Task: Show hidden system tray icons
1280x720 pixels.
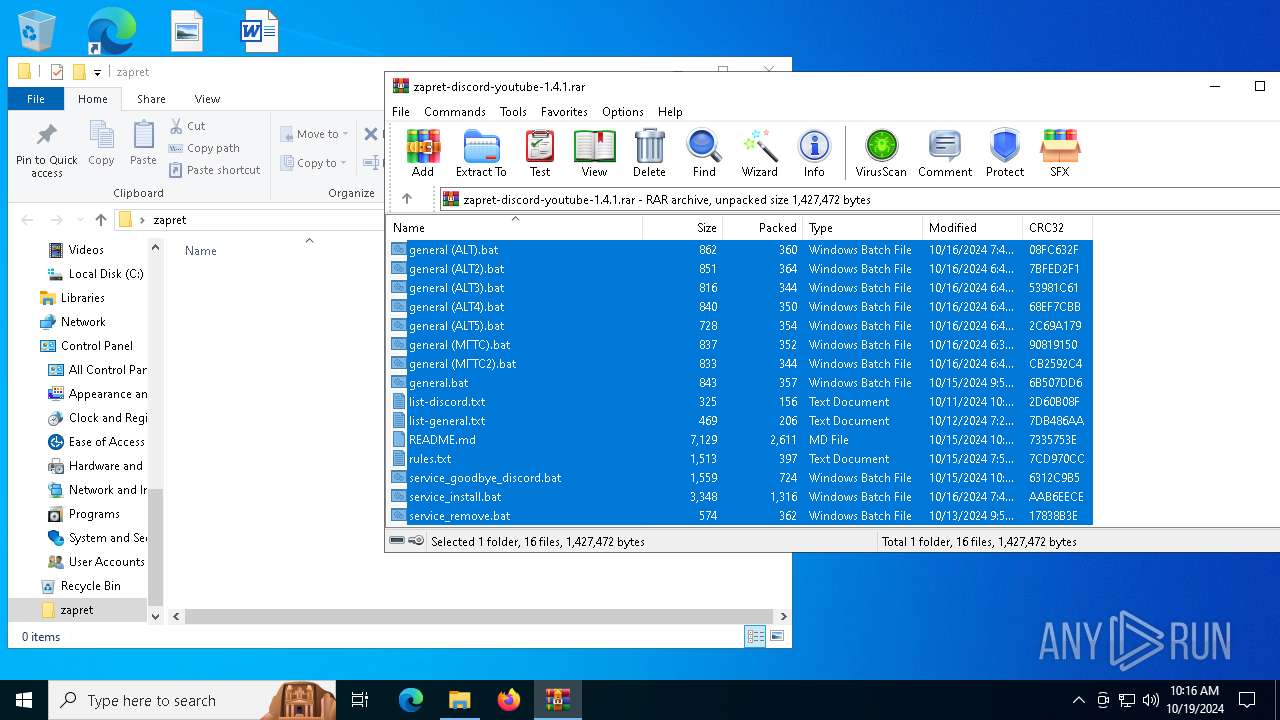Action: point(1078,700)
